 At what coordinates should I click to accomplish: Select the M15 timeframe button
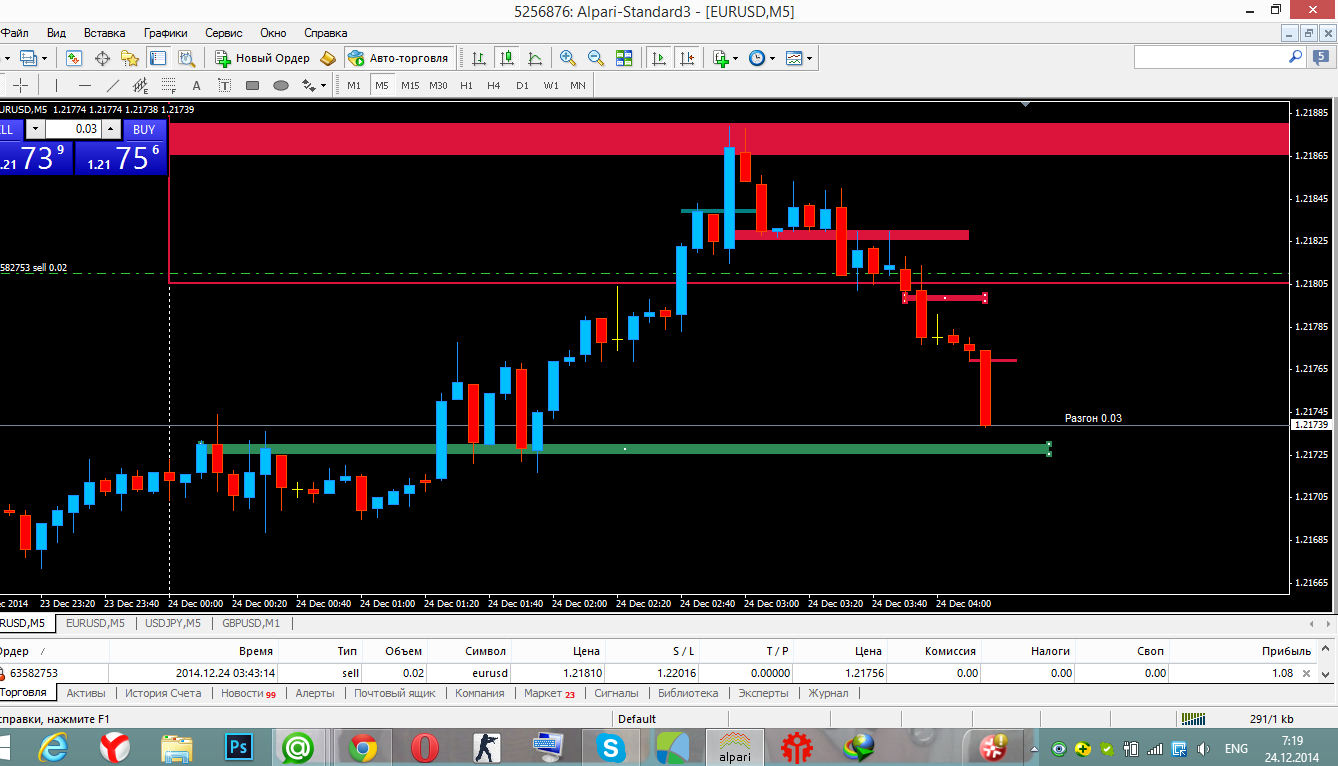(x=410, y=85)
